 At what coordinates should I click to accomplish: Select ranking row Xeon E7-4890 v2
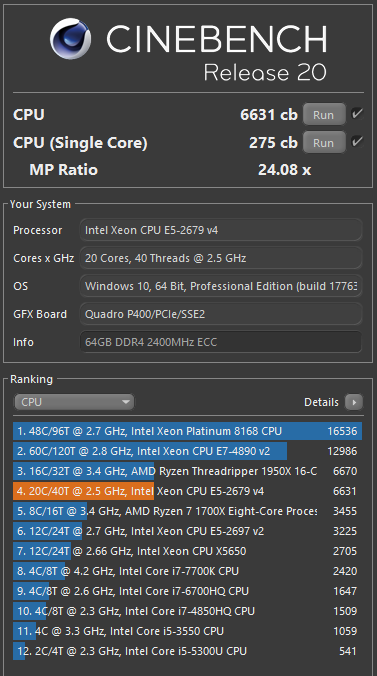tap(187, 451)
